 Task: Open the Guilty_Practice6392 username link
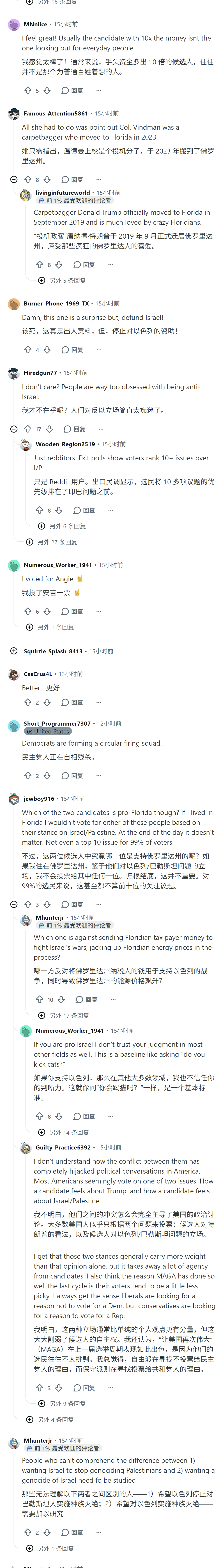click(x=63, y=1147)
